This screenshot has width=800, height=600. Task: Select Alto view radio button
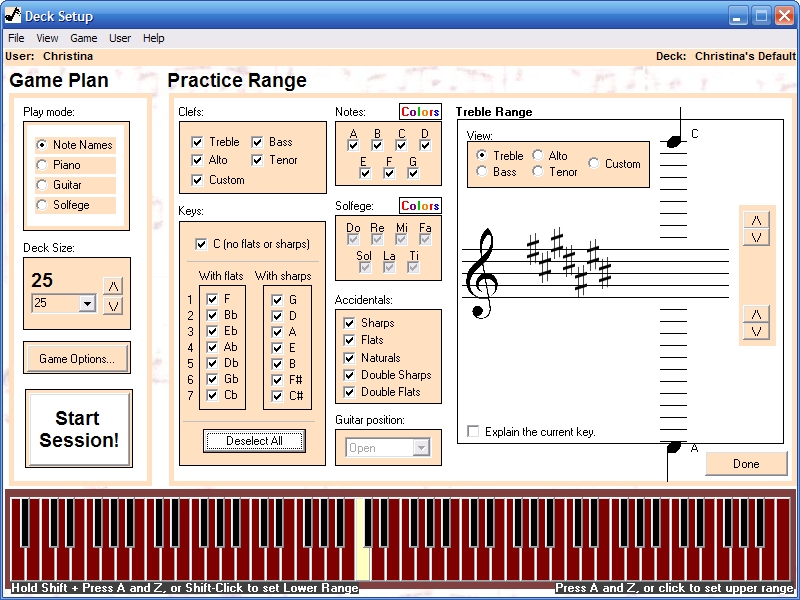(x=538, y=155)
